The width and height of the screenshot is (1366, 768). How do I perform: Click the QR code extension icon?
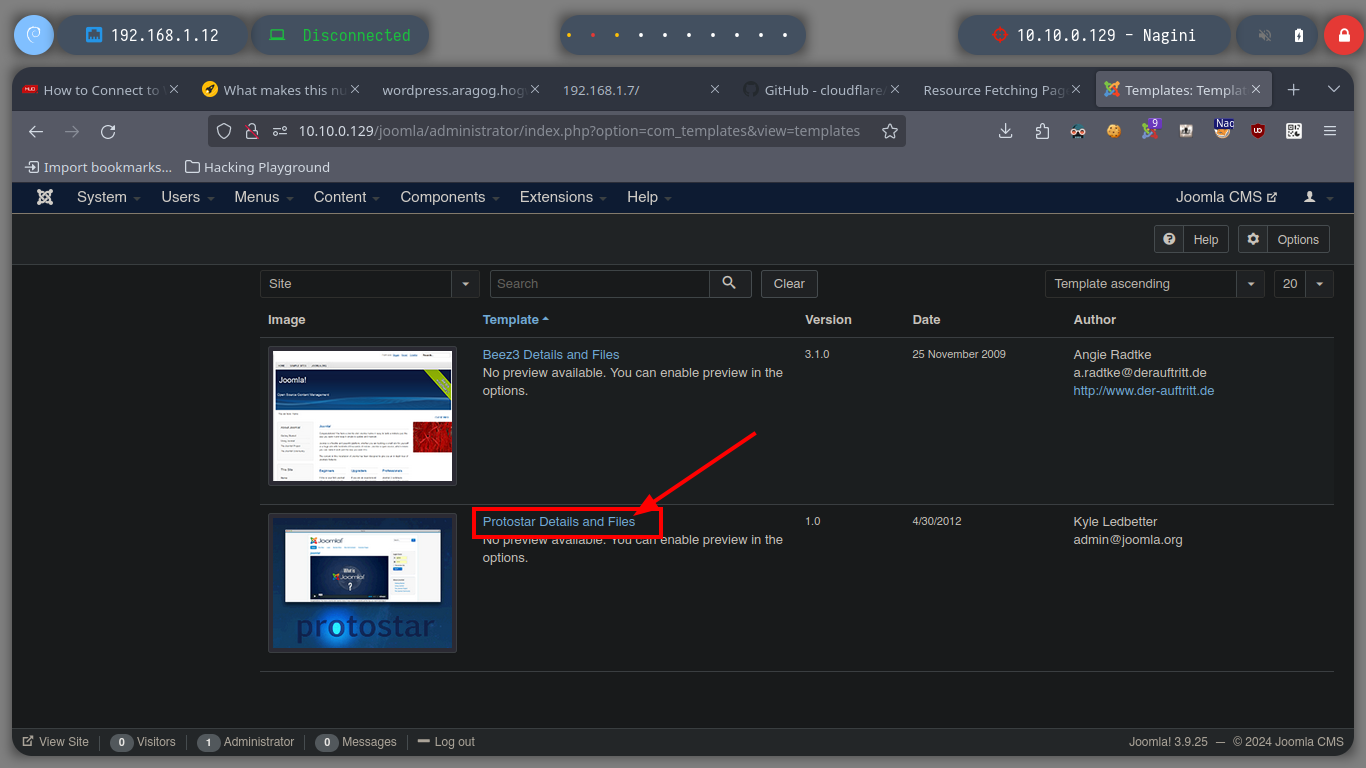point(1294,131)
